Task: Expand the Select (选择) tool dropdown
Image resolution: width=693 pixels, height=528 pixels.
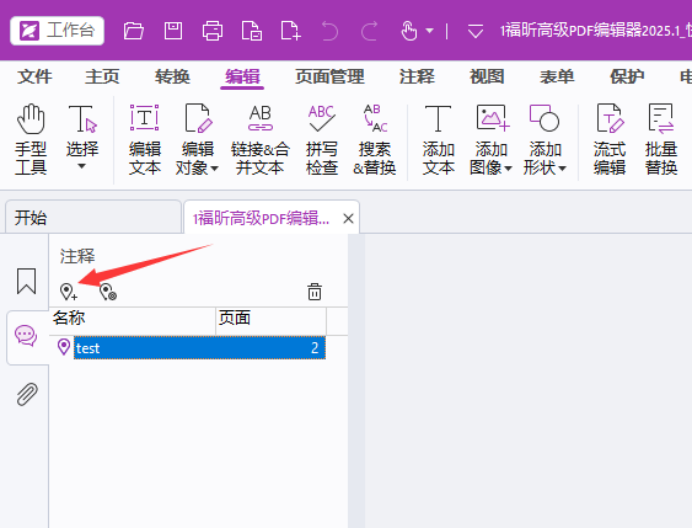Action: click(x=82, y=166)
